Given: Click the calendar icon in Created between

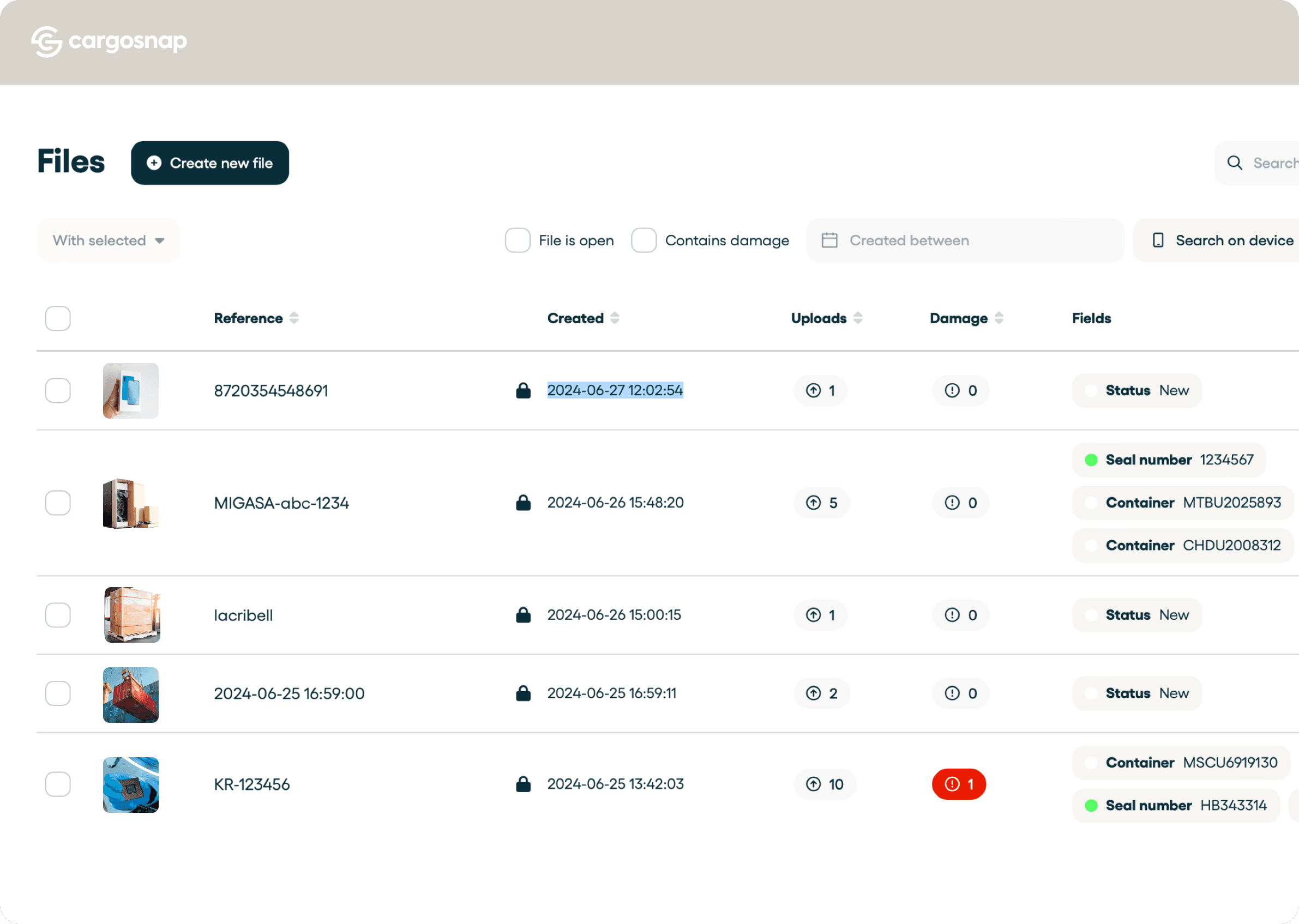Looking at the screenshot, I should pos(829,240).
